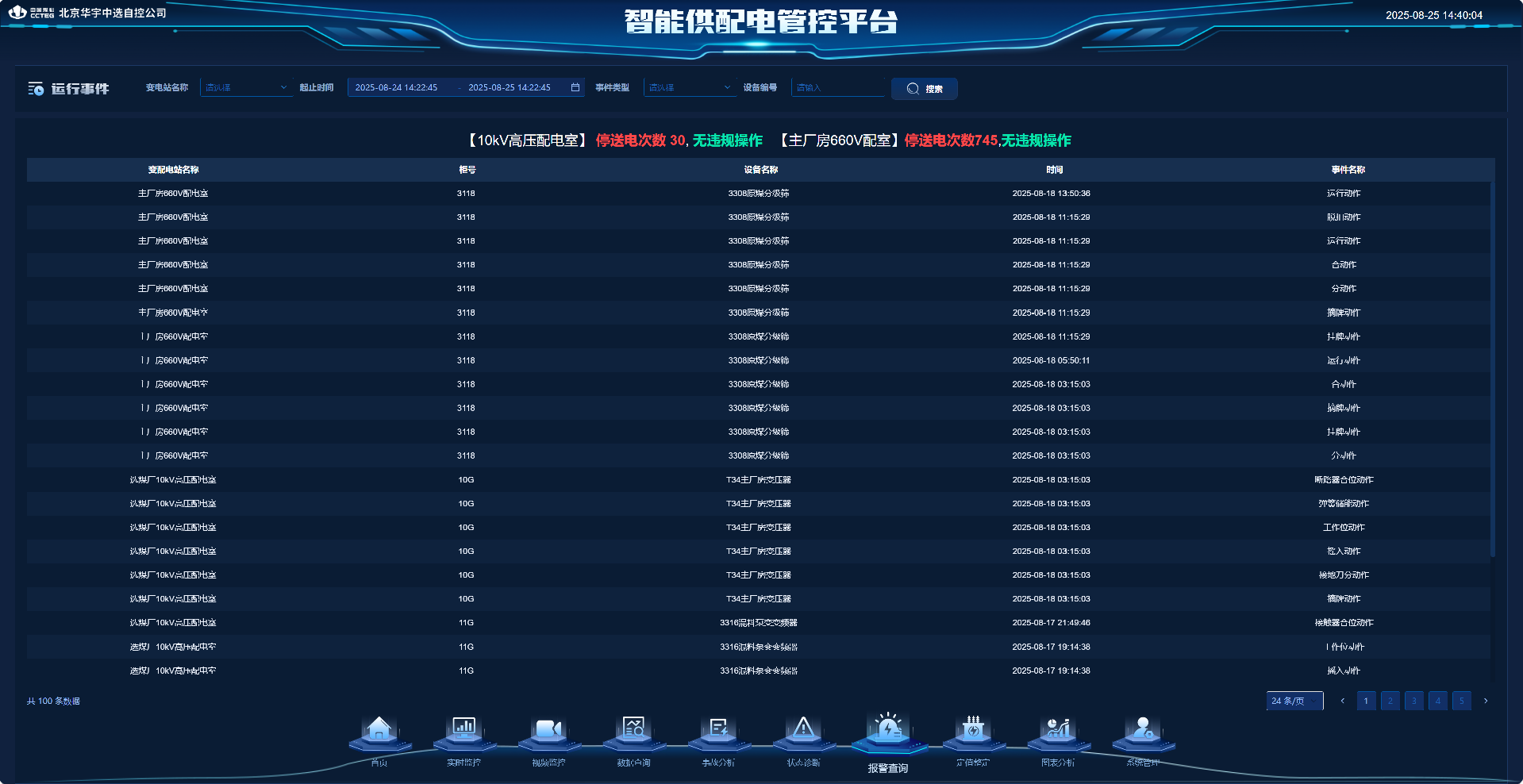Screen dimensions: 1523x784
Task: Expand the 变电站名称 substation dropdown
Action: point(246,87)
